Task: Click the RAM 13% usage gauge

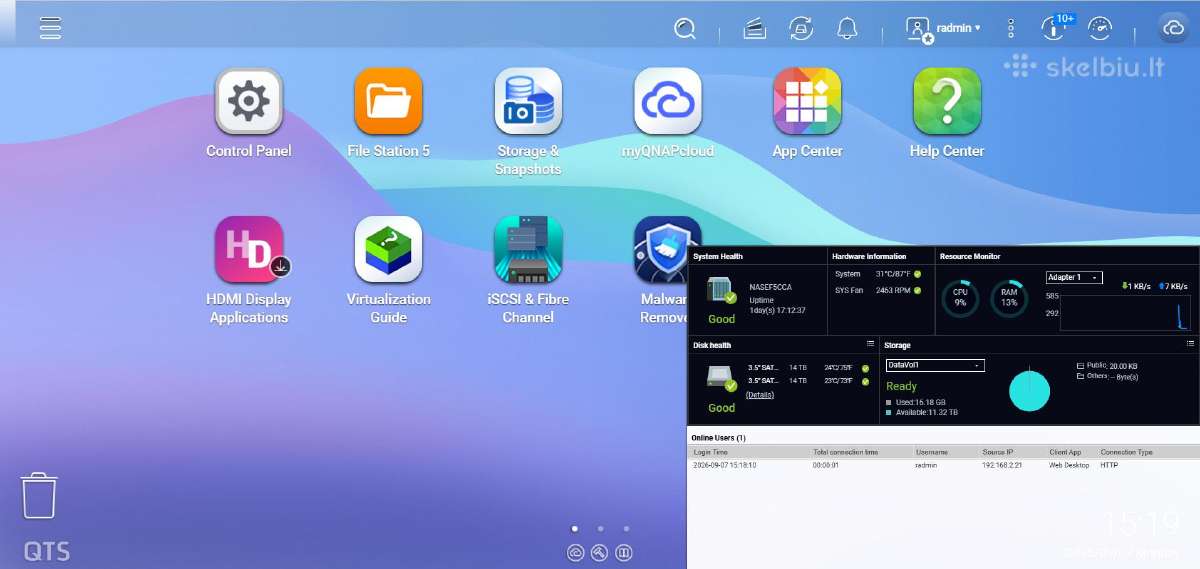Action: [x=1009, y=298]
